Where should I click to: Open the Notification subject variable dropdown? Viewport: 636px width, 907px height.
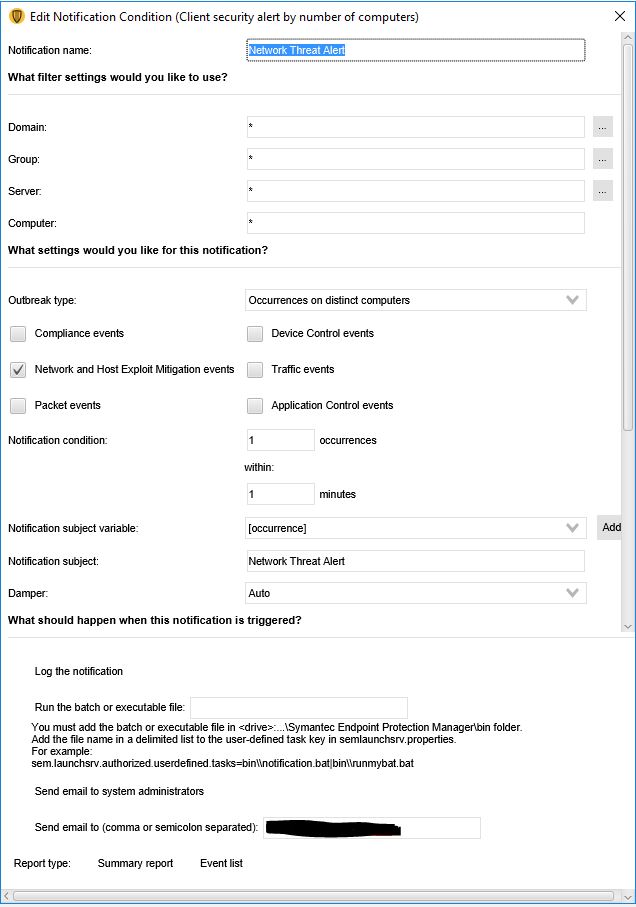pos(571,527)
